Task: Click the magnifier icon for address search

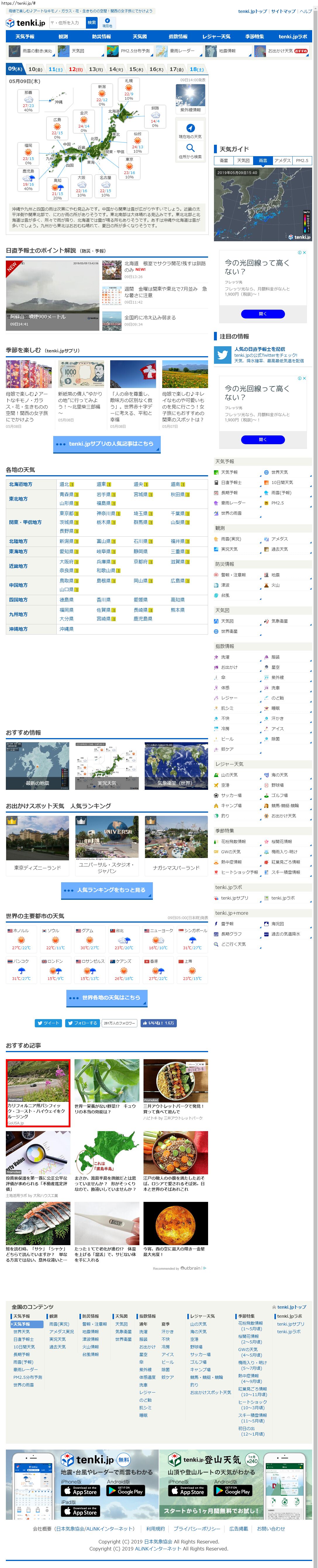Action: [190, 148]
